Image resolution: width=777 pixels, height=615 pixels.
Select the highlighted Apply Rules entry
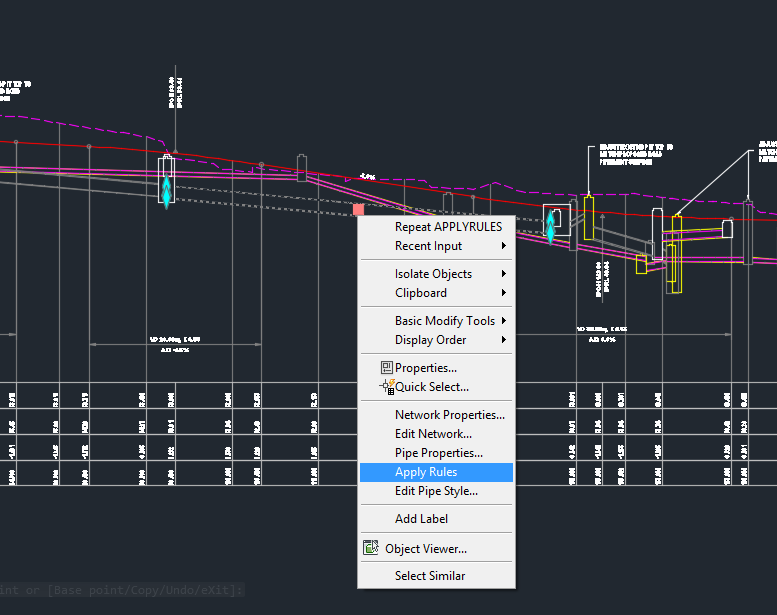pos(436,472)
